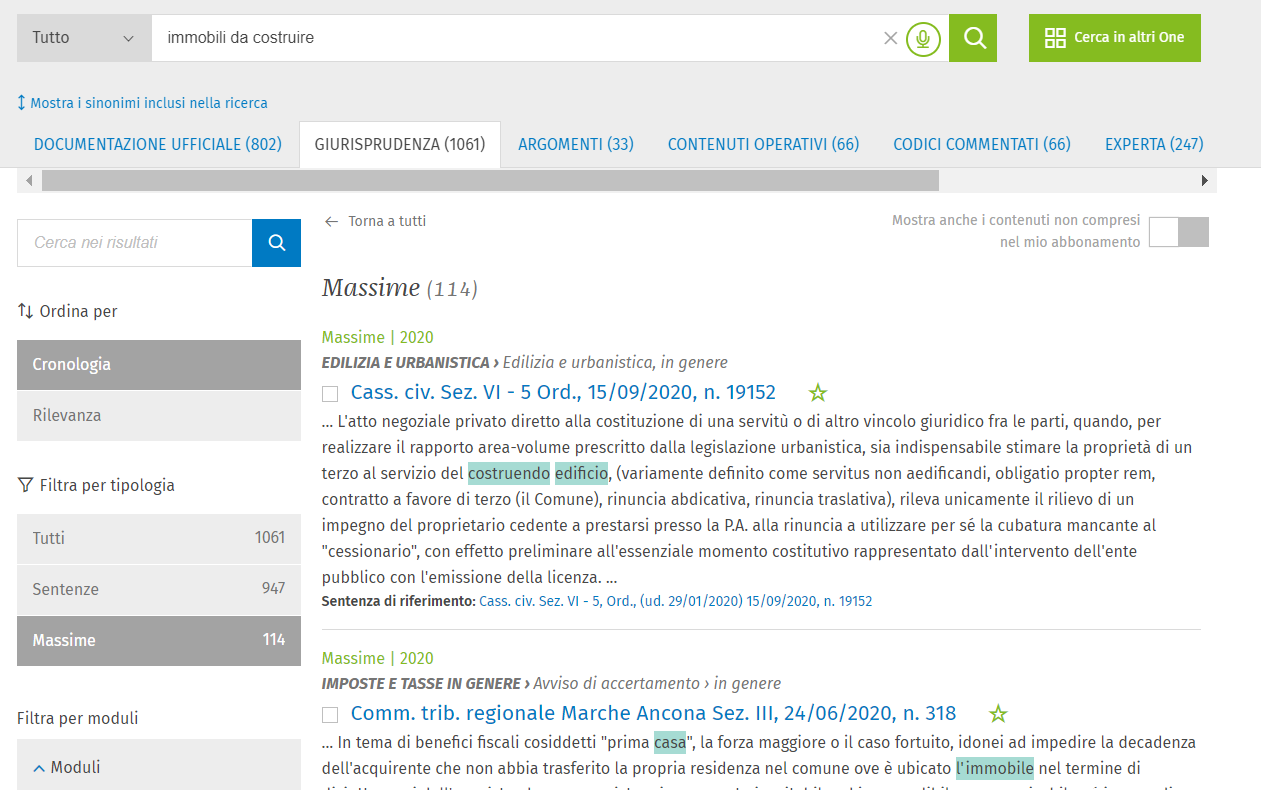Click the Cerca nei risultati input field
1261x790 pixels.
tap(134, 243)
